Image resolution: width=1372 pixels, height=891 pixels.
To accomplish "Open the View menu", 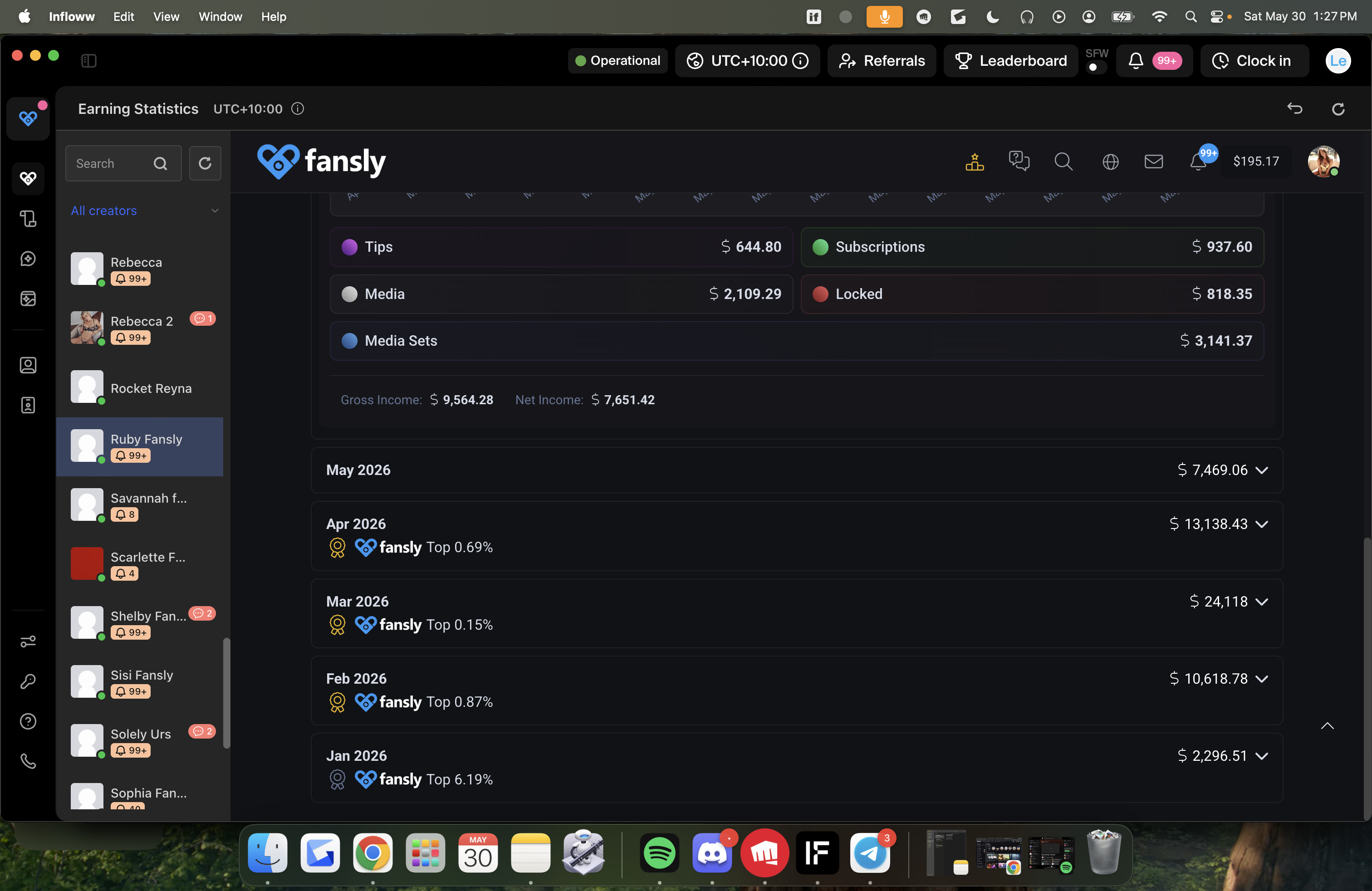I will pos(166,17).
